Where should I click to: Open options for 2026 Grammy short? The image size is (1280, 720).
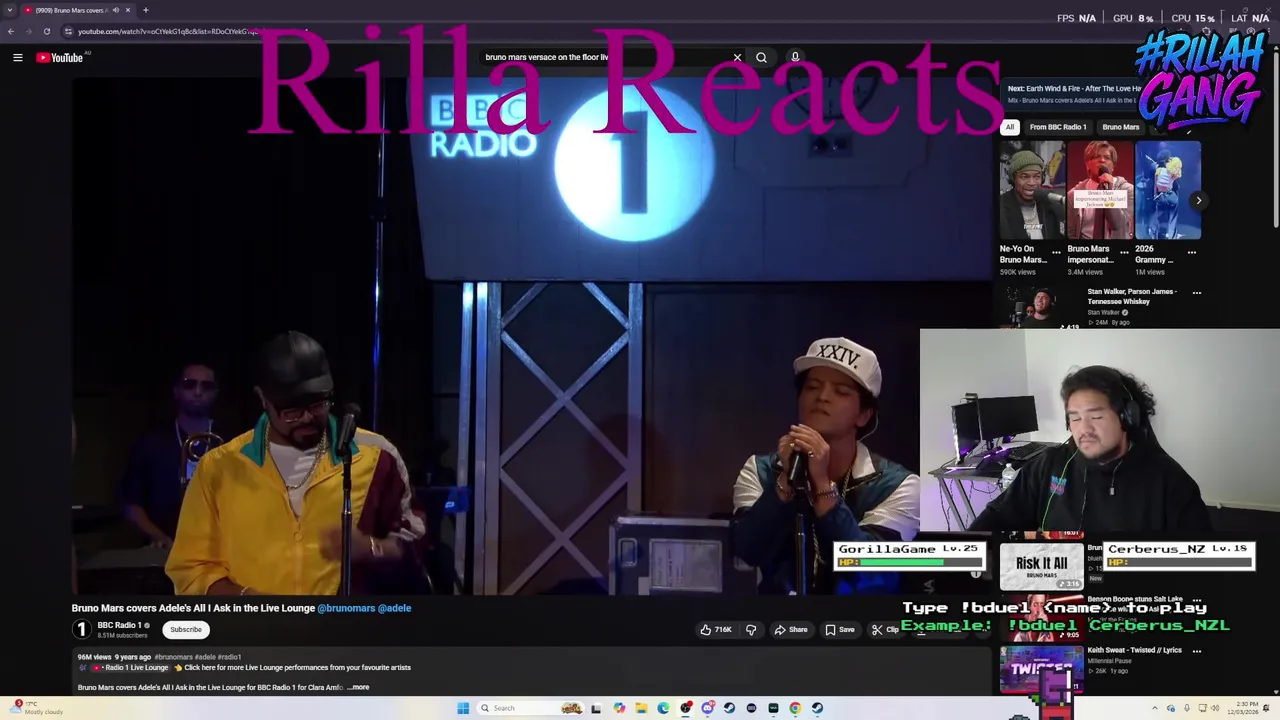(x=1192, y=252)
